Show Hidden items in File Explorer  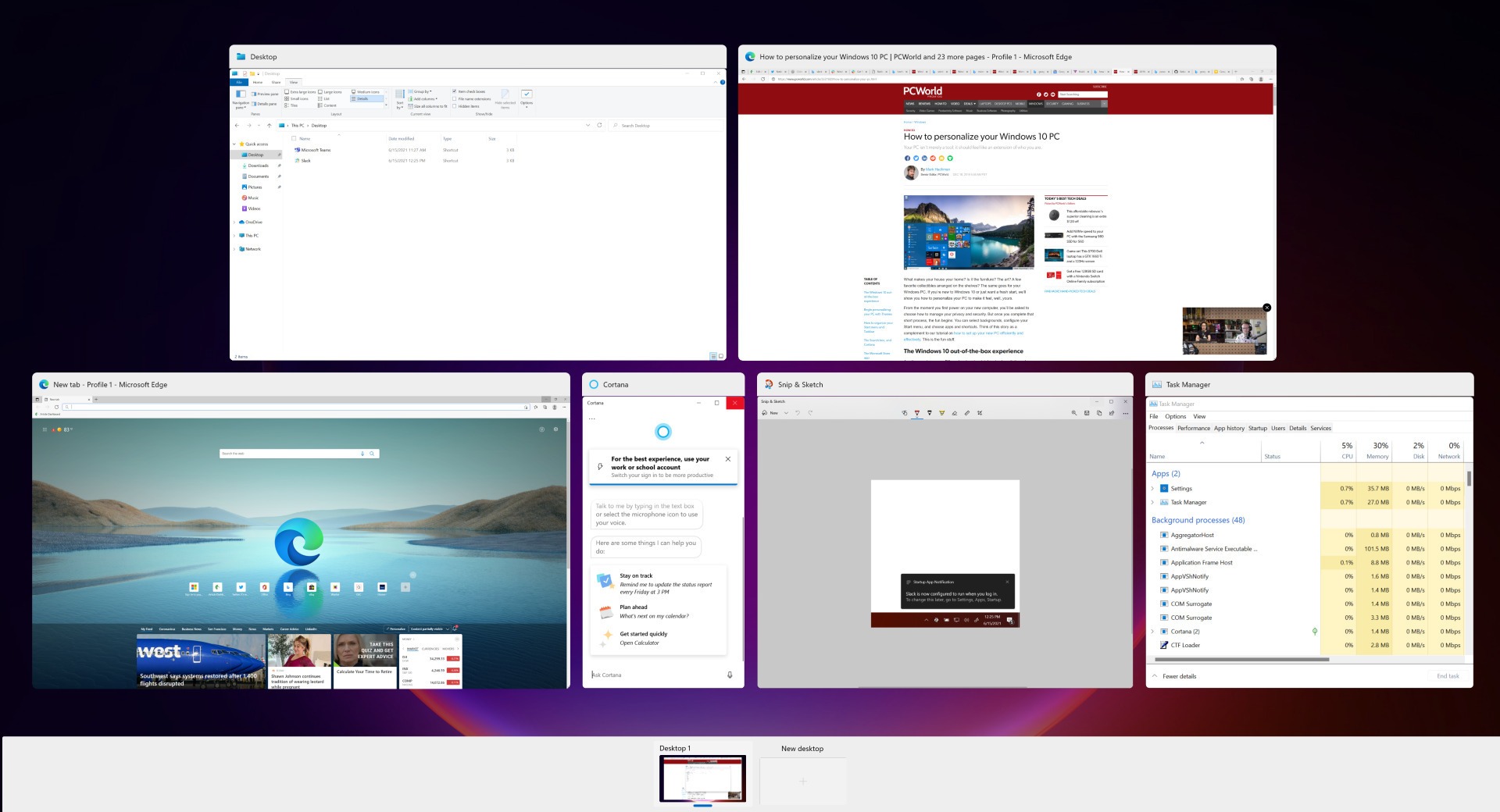click(455, 106)
